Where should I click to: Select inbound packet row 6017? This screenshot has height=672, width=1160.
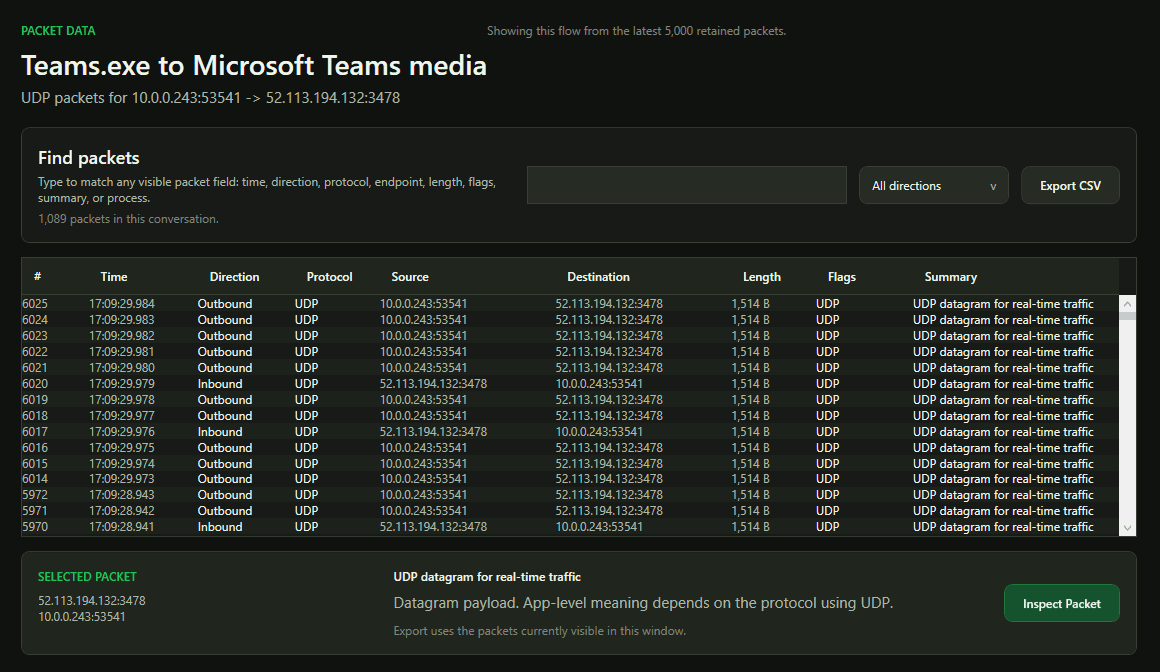coord(570,431)
